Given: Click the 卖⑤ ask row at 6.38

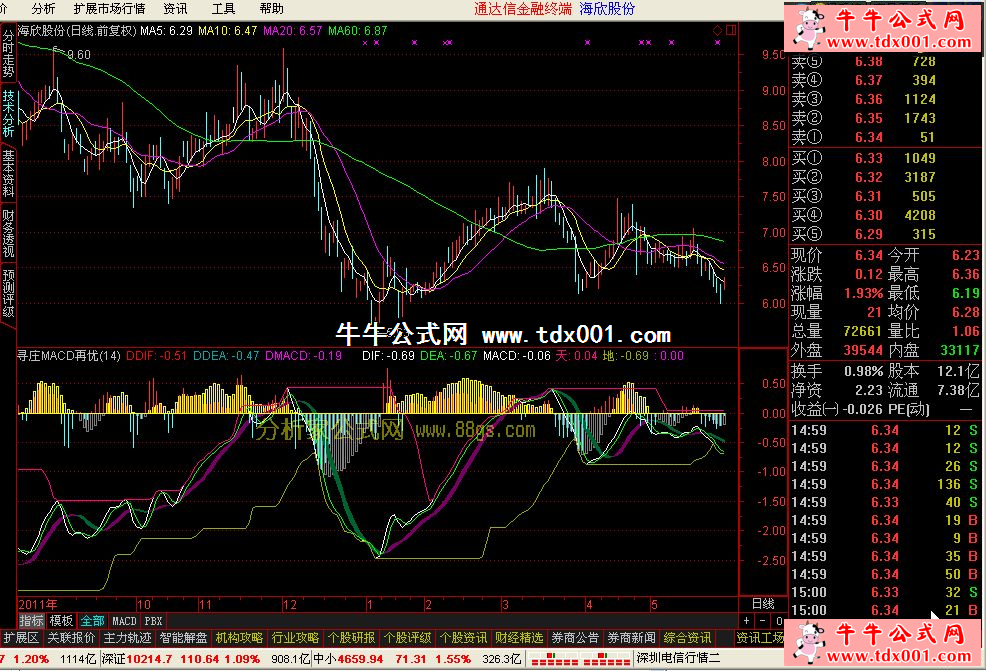Looking at the screenshot, I should (885, 61).
